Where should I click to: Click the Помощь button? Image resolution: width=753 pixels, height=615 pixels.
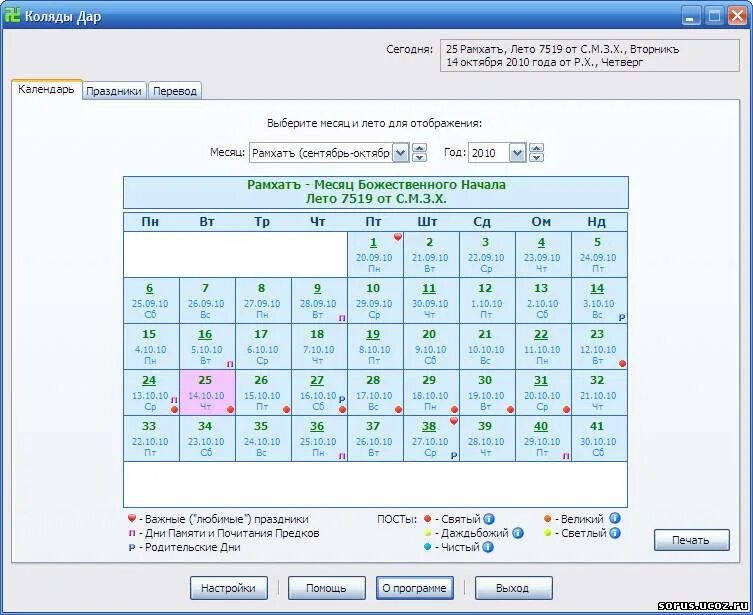coord(327,588)
